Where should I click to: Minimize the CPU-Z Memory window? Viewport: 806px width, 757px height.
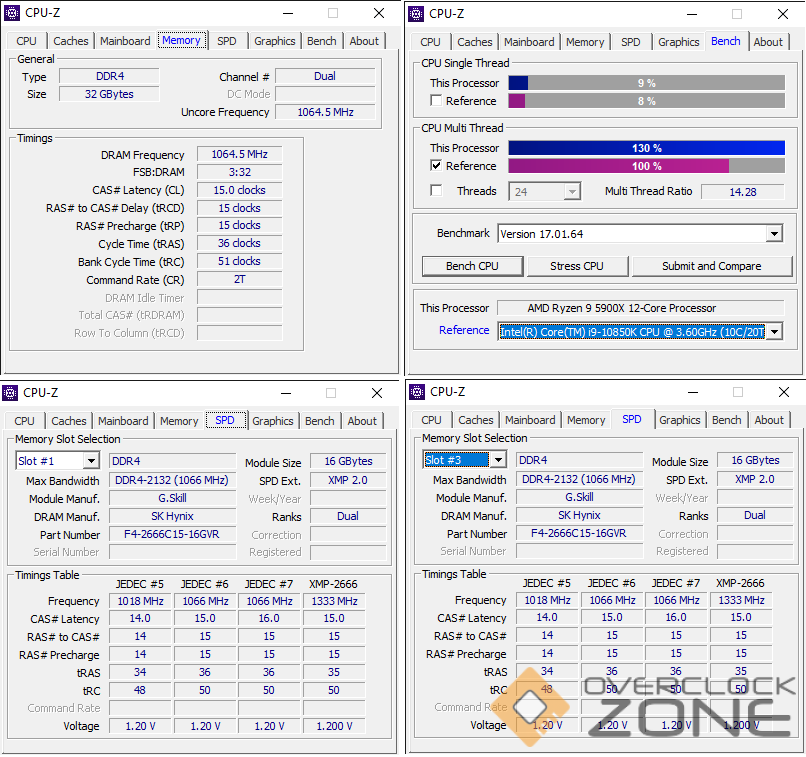288,13
